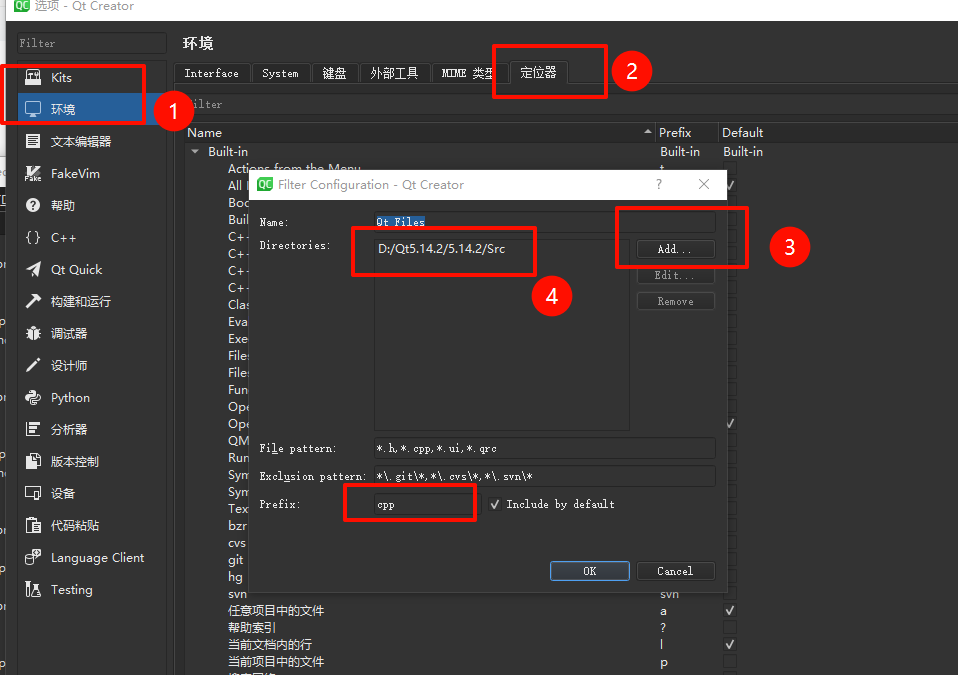Click the Cancel button
This screenshot has height=675, width=958.
675,571
